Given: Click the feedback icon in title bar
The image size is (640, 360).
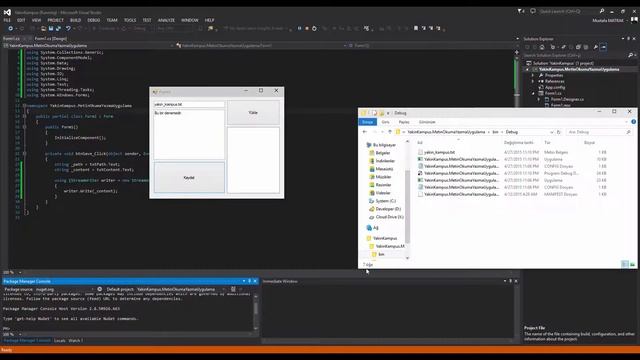Looking at the screenshot, I should [x=533, y=11].
